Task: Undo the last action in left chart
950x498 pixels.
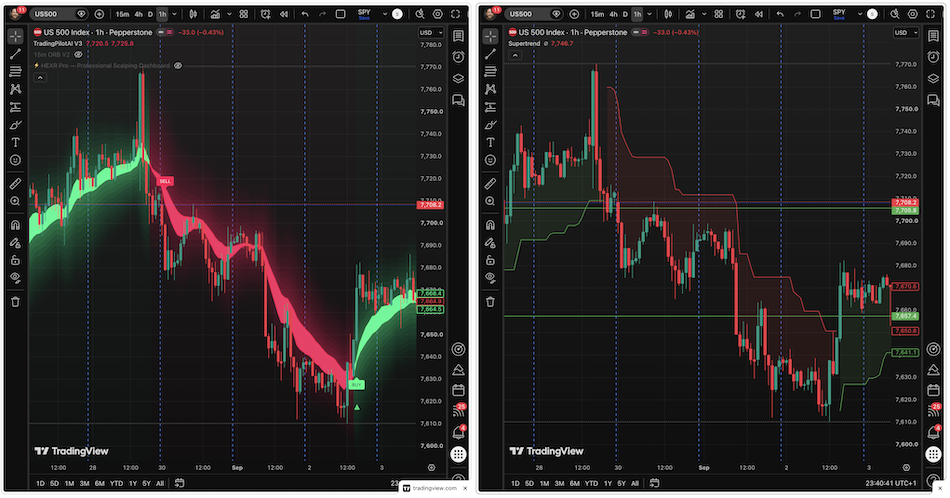Action: 305,14
